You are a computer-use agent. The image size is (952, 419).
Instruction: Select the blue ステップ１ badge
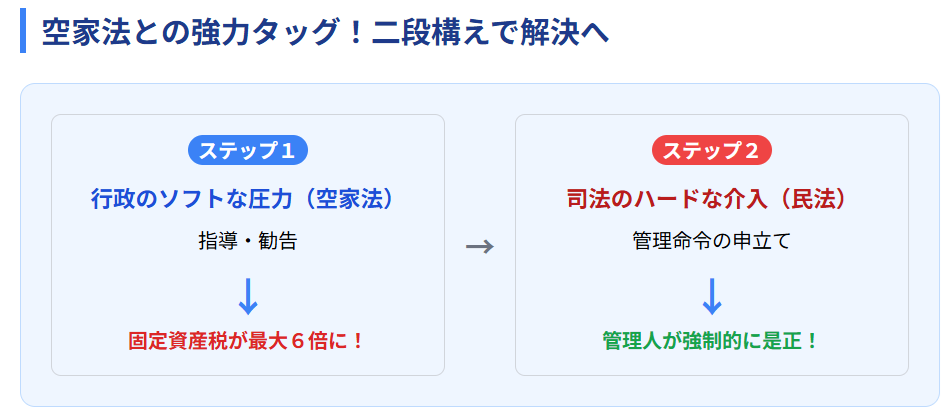pos(248,151)
